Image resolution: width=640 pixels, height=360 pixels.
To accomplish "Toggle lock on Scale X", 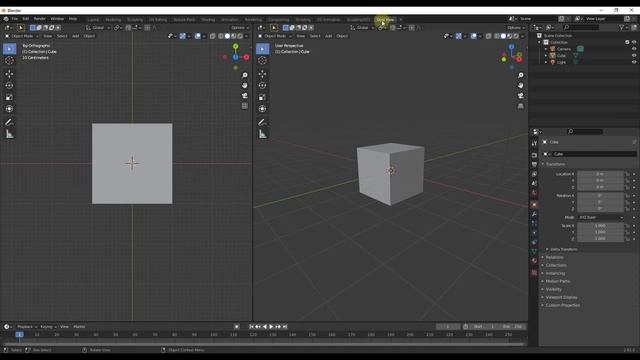I will pos(627,226).
